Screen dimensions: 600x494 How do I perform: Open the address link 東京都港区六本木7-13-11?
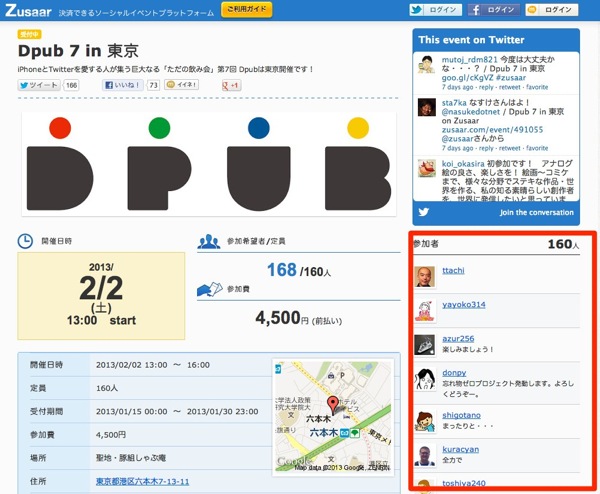[x=142, y=481]
